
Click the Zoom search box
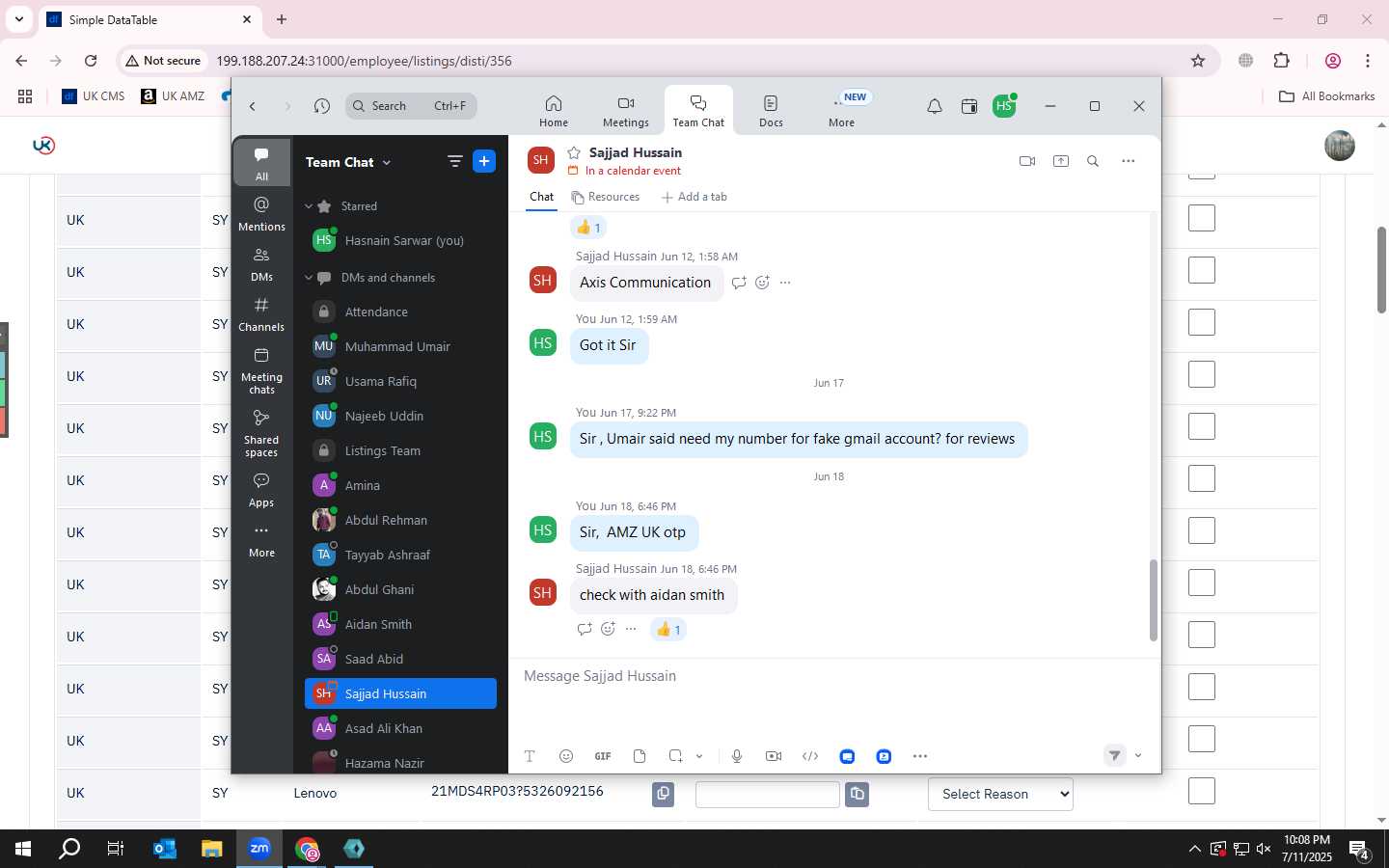[x=411, y=106]
